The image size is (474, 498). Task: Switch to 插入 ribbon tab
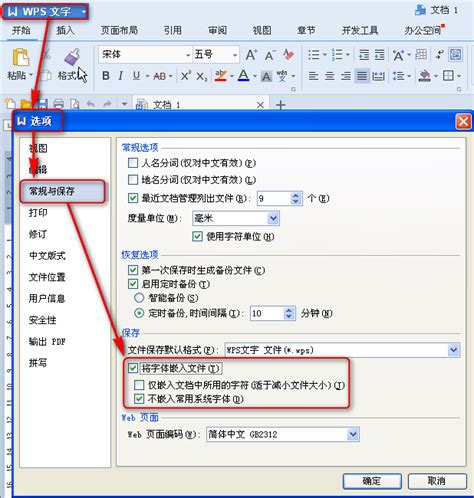pyautogui.click(x=65, y=31)
